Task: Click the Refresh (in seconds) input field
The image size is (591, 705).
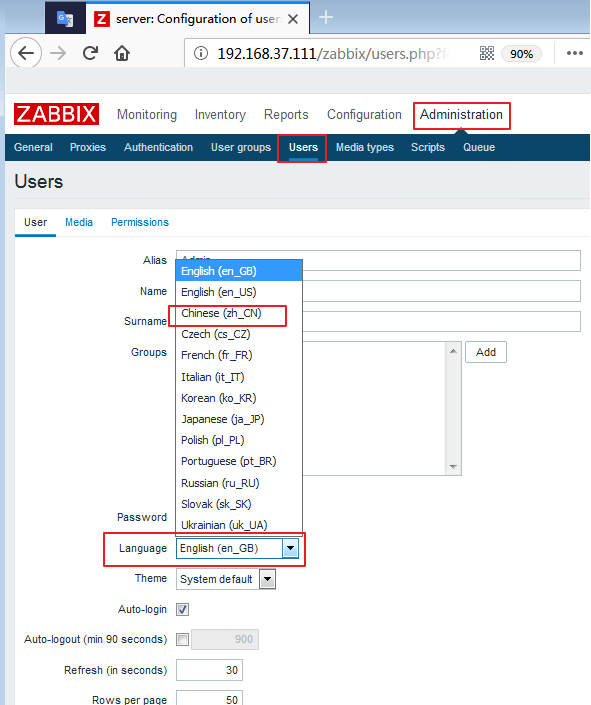Action: tap(210, 670)
